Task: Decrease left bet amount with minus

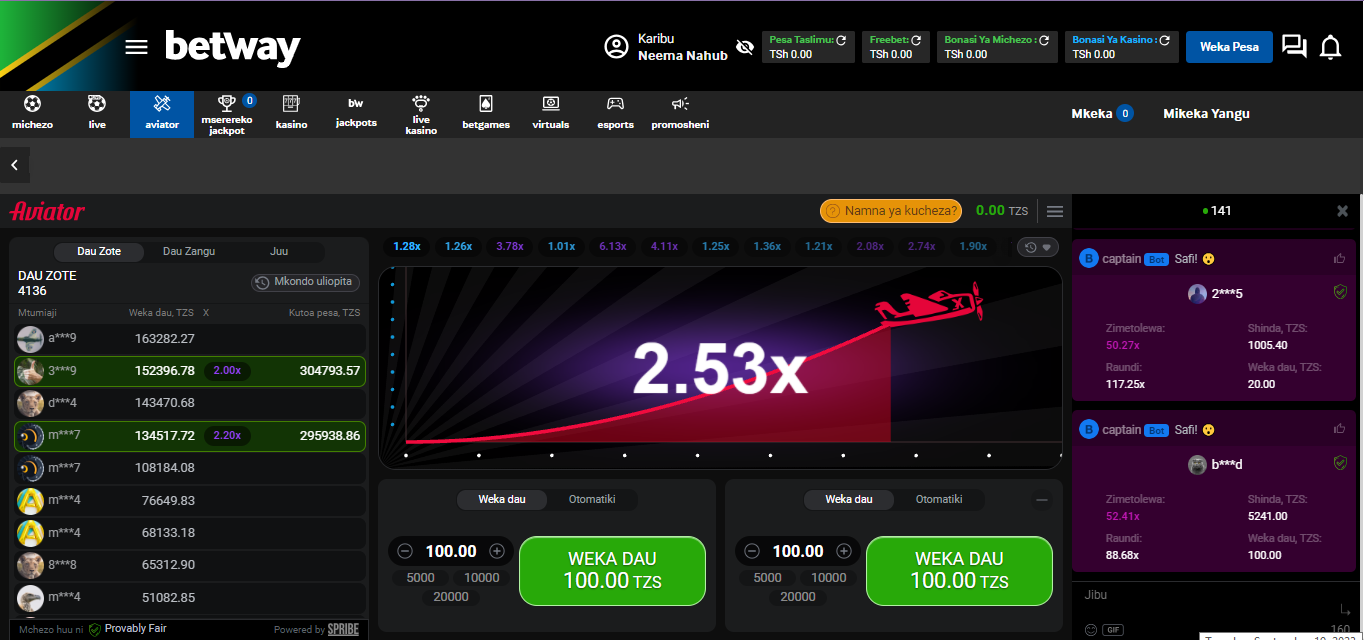Action: pyautogui.click(x=405, y=551)
